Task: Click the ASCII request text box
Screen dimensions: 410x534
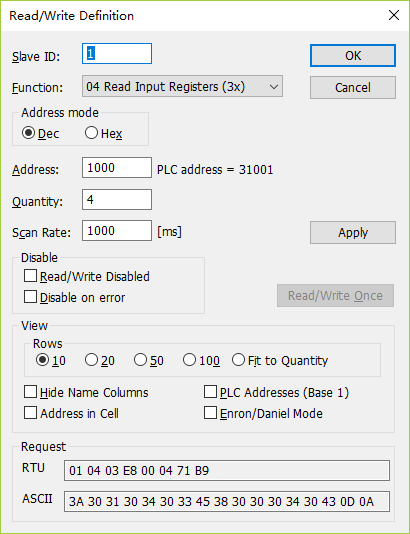Action: pos(227,501)
